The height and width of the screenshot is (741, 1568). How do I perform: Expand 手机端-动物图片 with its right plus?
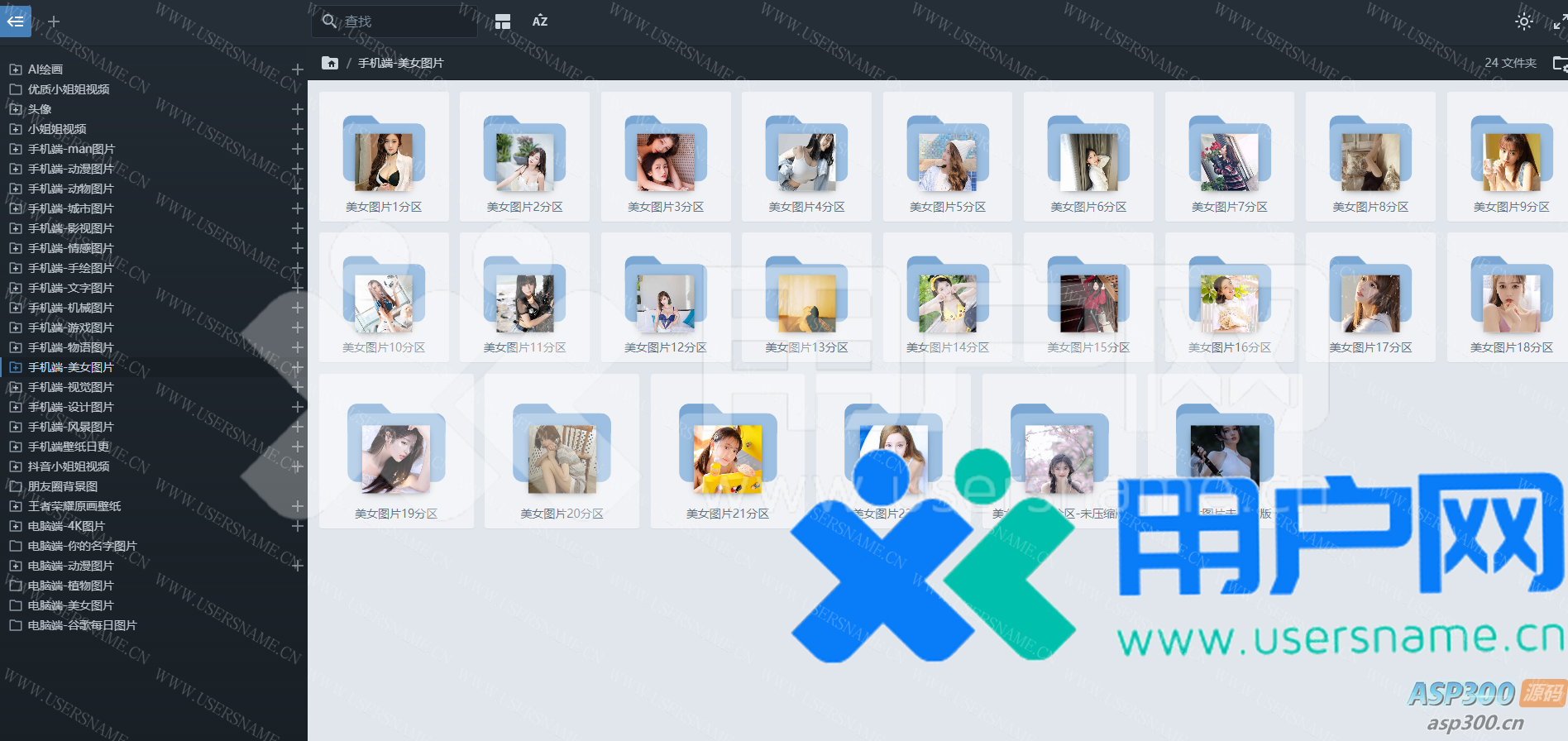[x=298, y=189]
